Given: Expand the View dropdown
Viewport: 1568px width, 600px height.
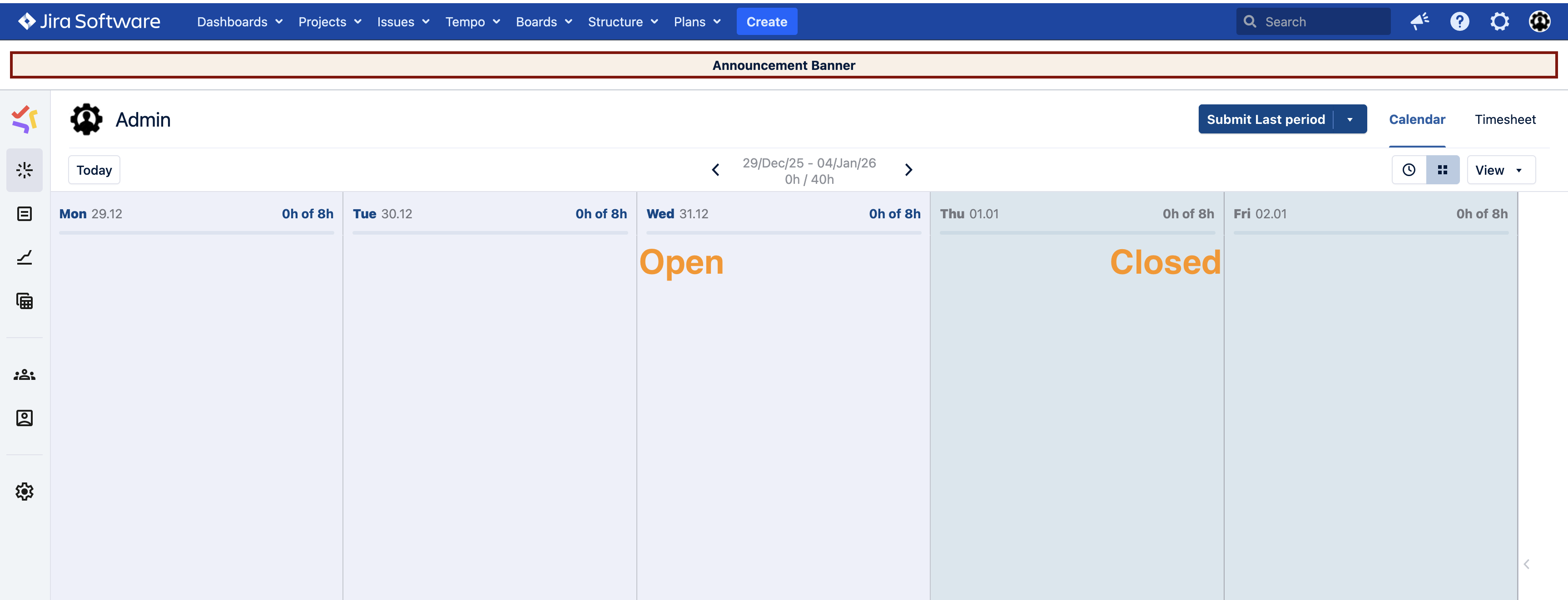Looking at the screenshot, I should (1500, 170).
